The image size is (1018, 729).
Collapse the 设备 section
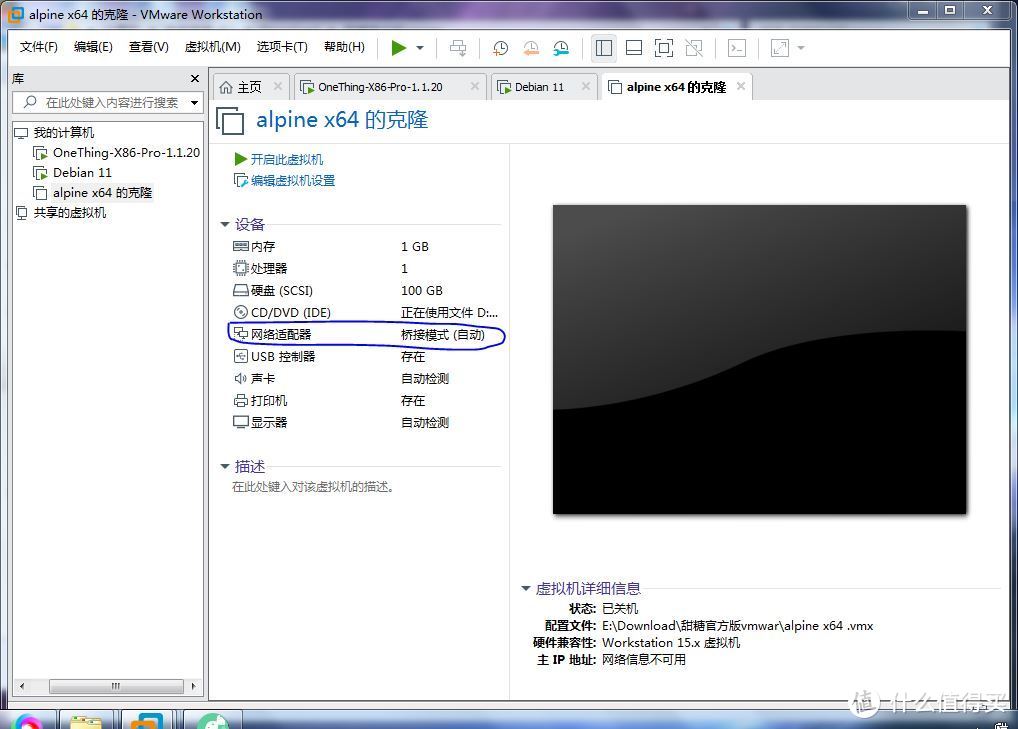pos(224,224)
